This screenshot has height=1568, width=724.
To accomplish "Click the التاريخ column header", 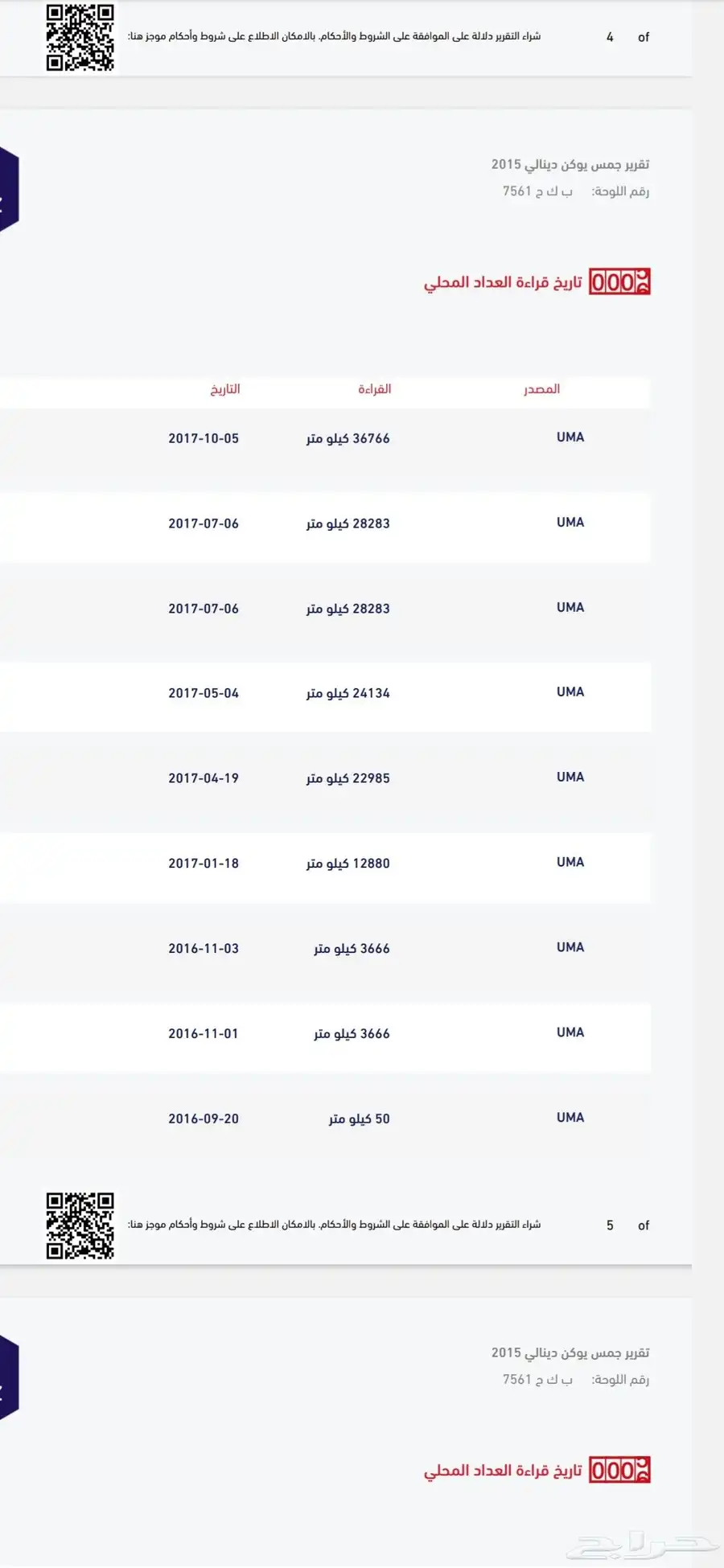I will 225,389.
